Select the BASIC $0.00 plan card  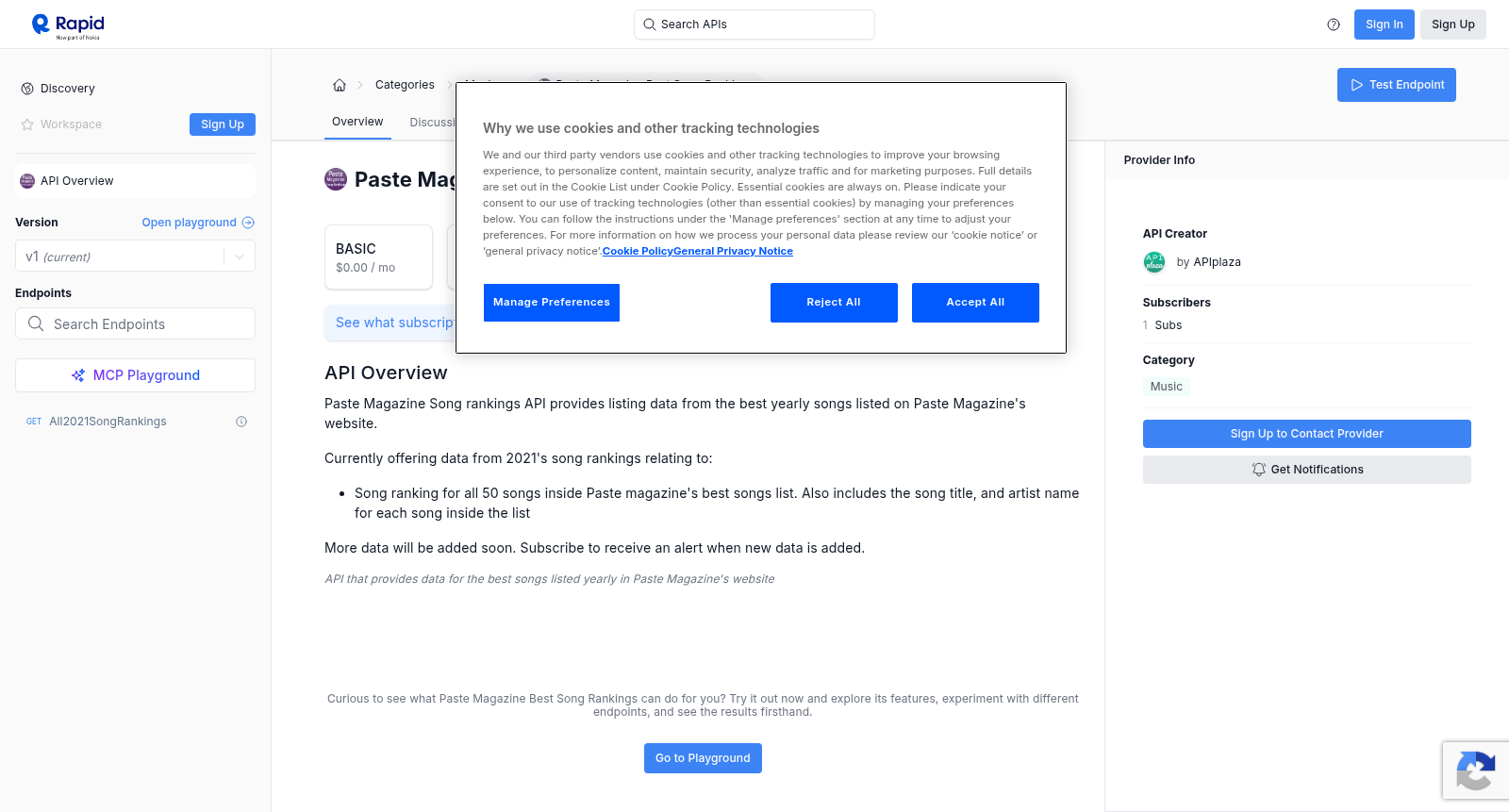378,257
